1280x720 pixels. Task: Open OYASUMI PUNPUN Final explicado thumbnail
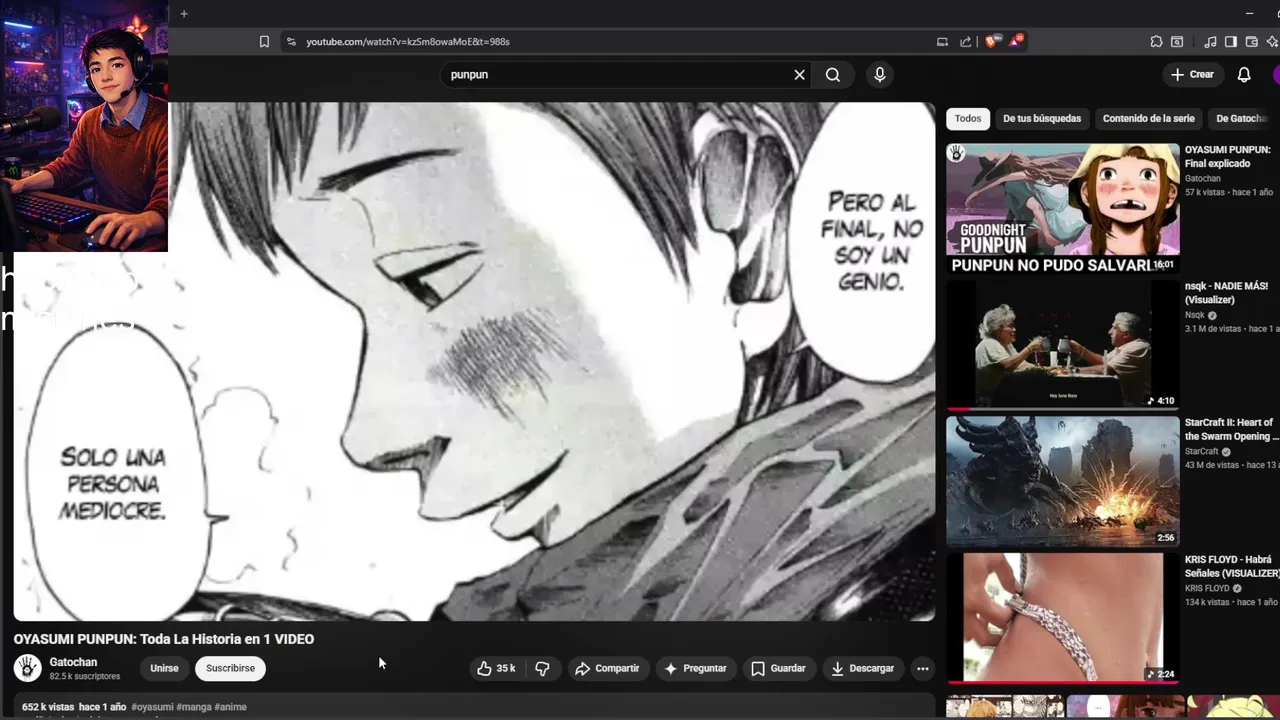click(x=1063, y=208)
